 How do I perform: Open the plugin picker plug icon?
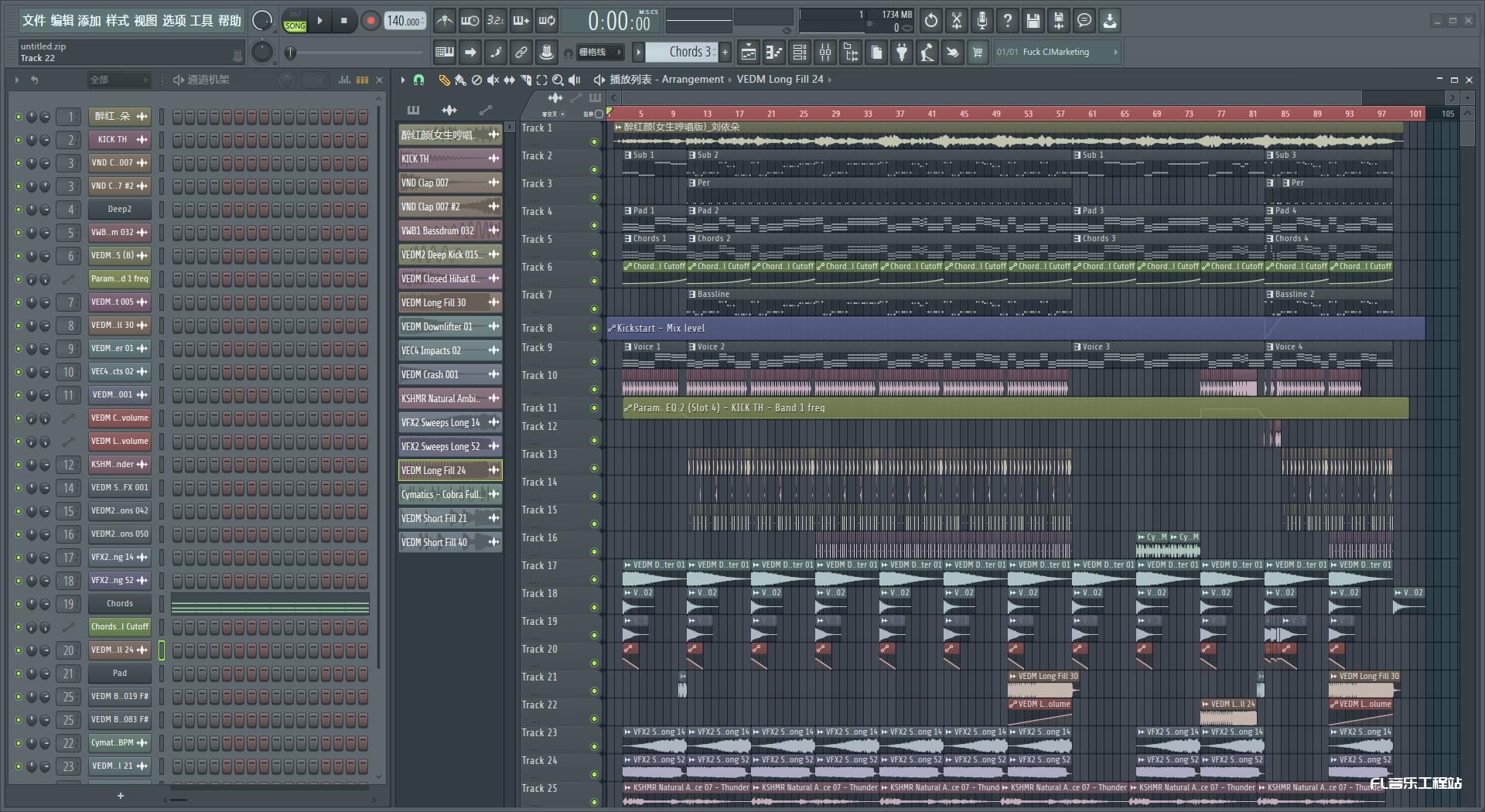tap(902, 53)
